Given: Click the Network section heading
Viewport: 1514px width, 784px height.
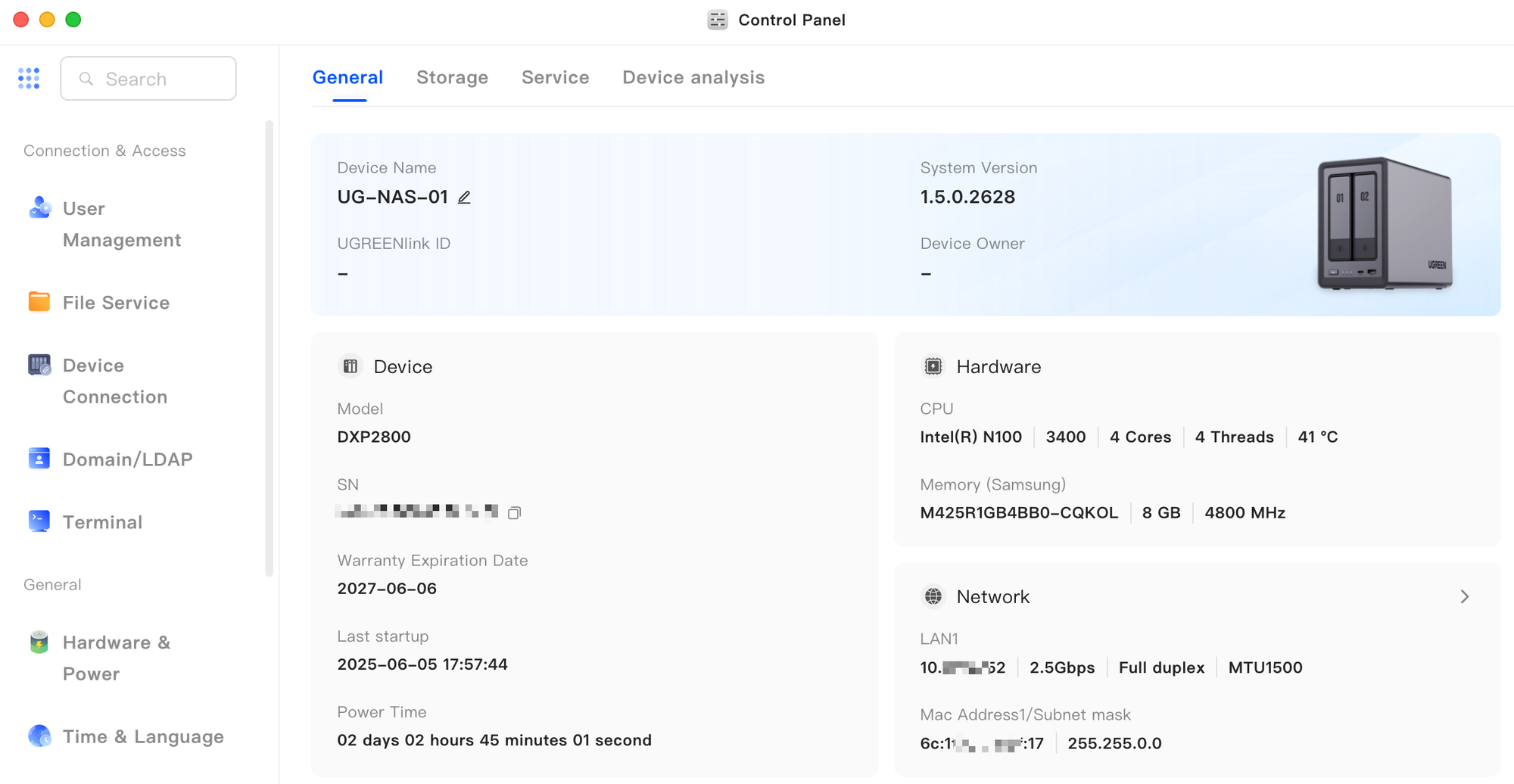Looking at the screenshot, I should click(x=992, y=596).
